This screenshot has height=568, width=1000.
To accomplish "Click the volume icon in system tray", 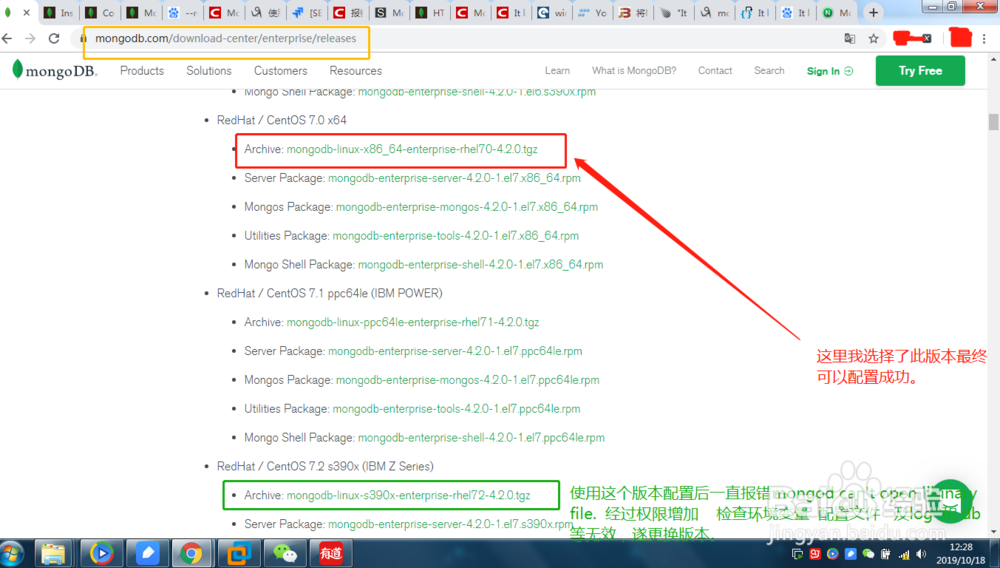I will (922, 554).
